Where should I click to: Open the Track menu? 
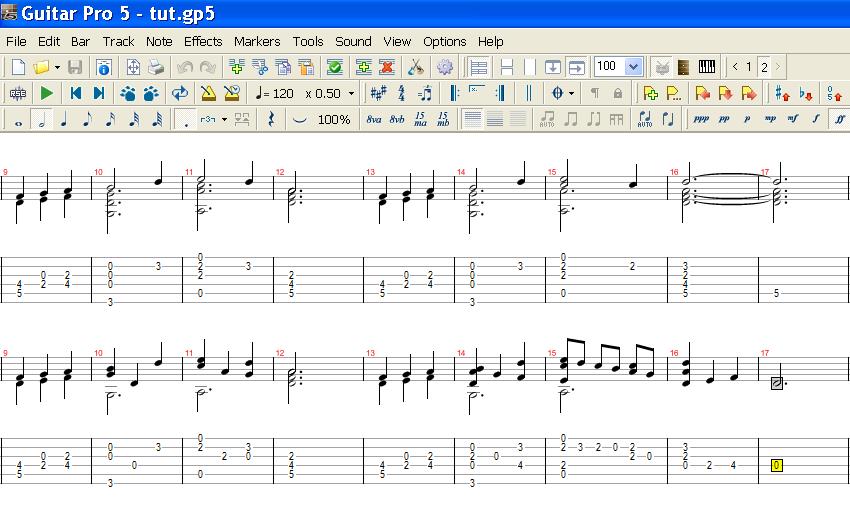tap(118, 42)
